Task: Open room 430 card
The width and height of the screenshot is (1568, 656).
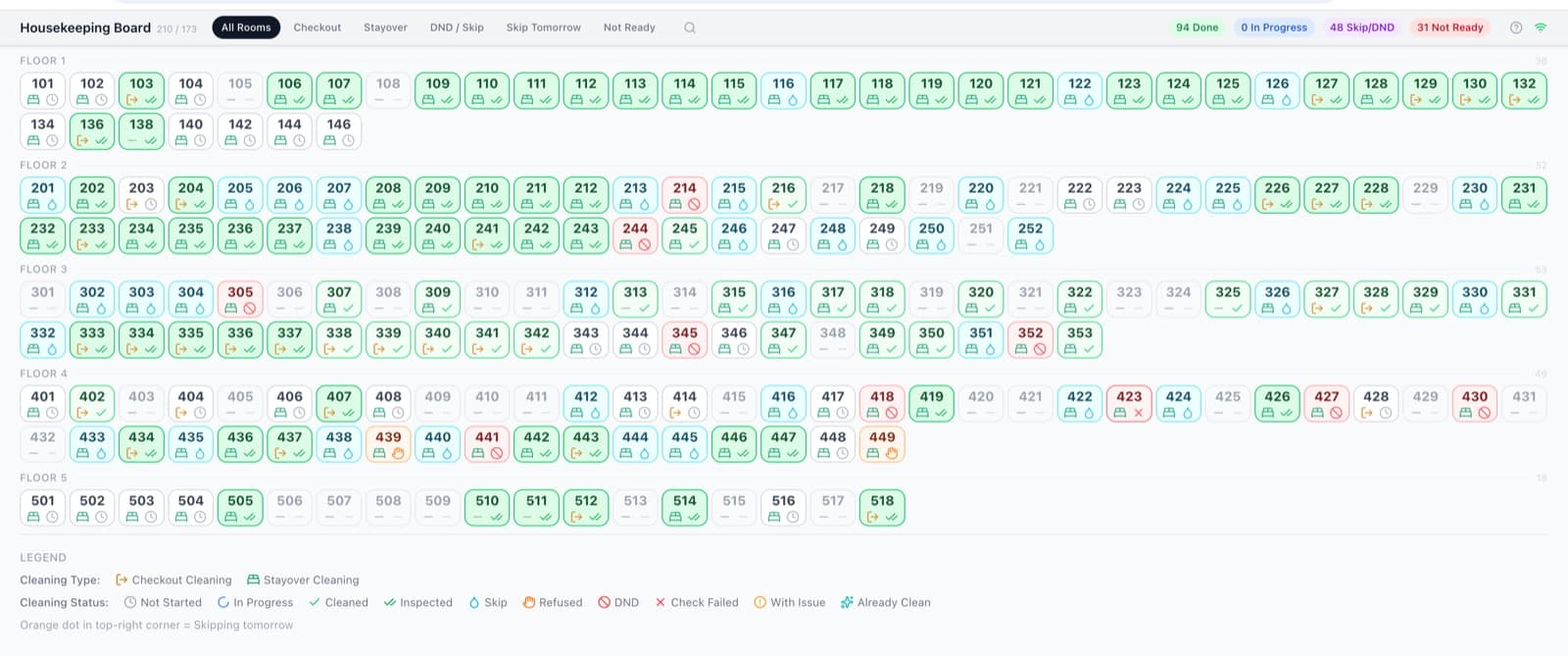Action: 1475,404
